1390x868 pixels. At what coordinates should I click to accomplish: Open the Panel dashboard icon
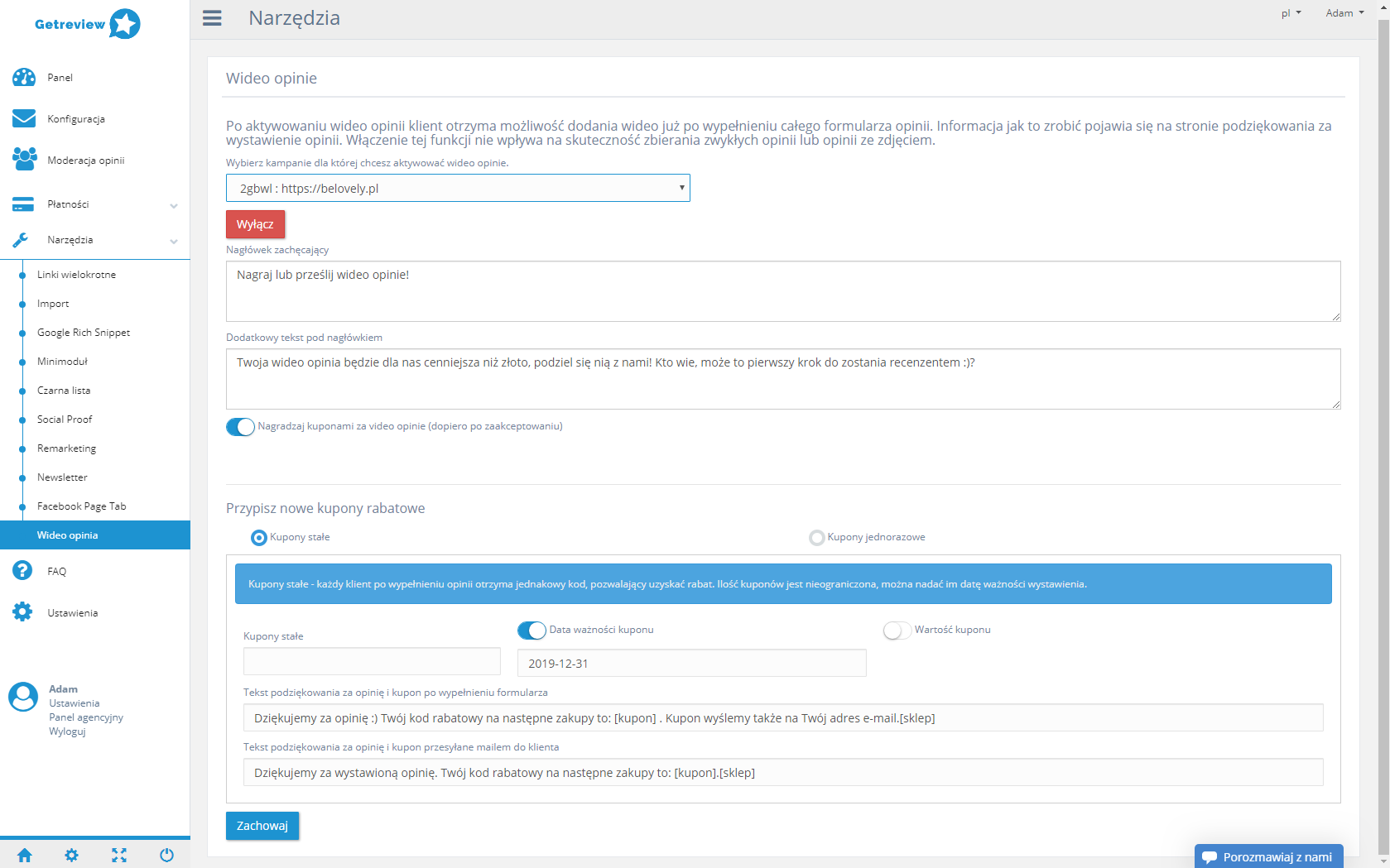point(24,78)
